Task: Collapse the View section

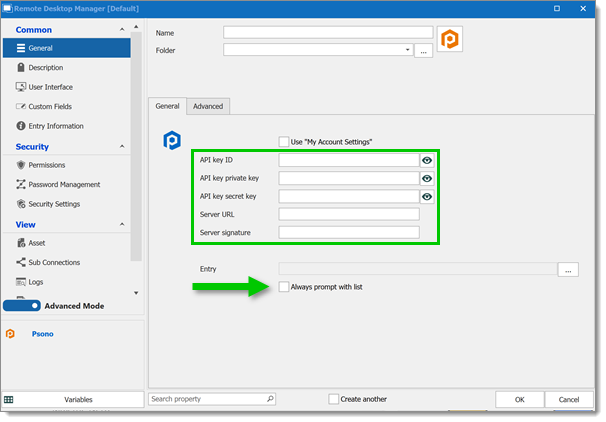Action: click(122, 225)
